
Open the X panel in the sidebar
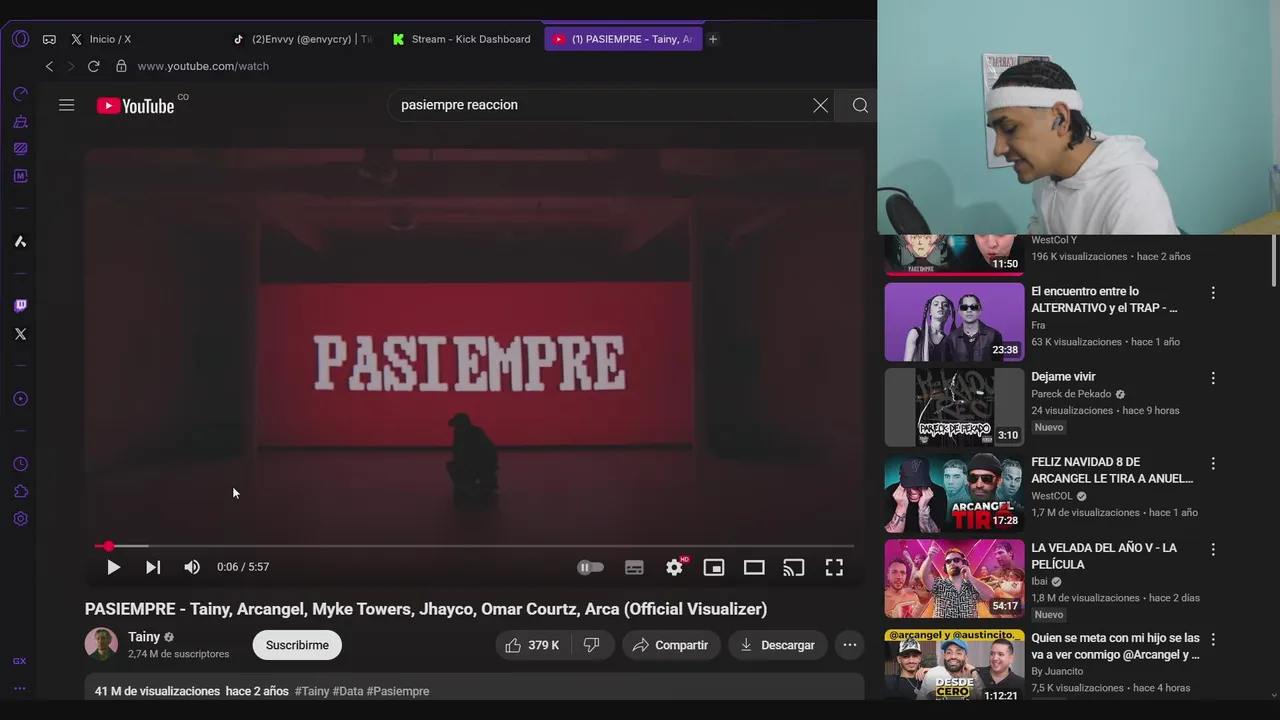[20, 334]
